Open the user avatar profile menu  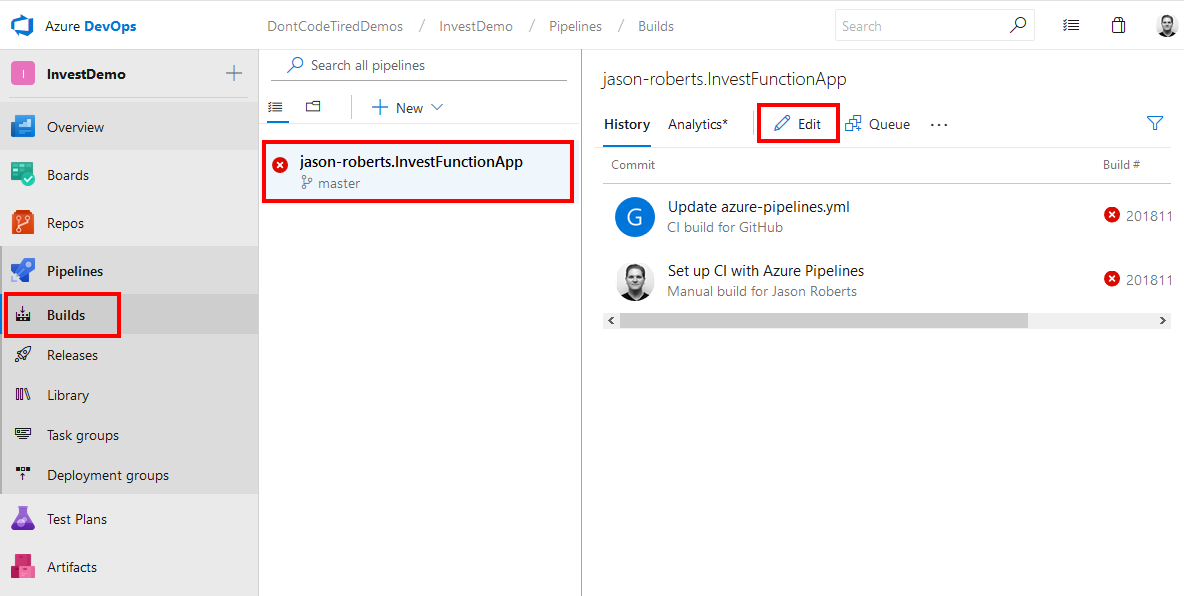click(1166, 25)
